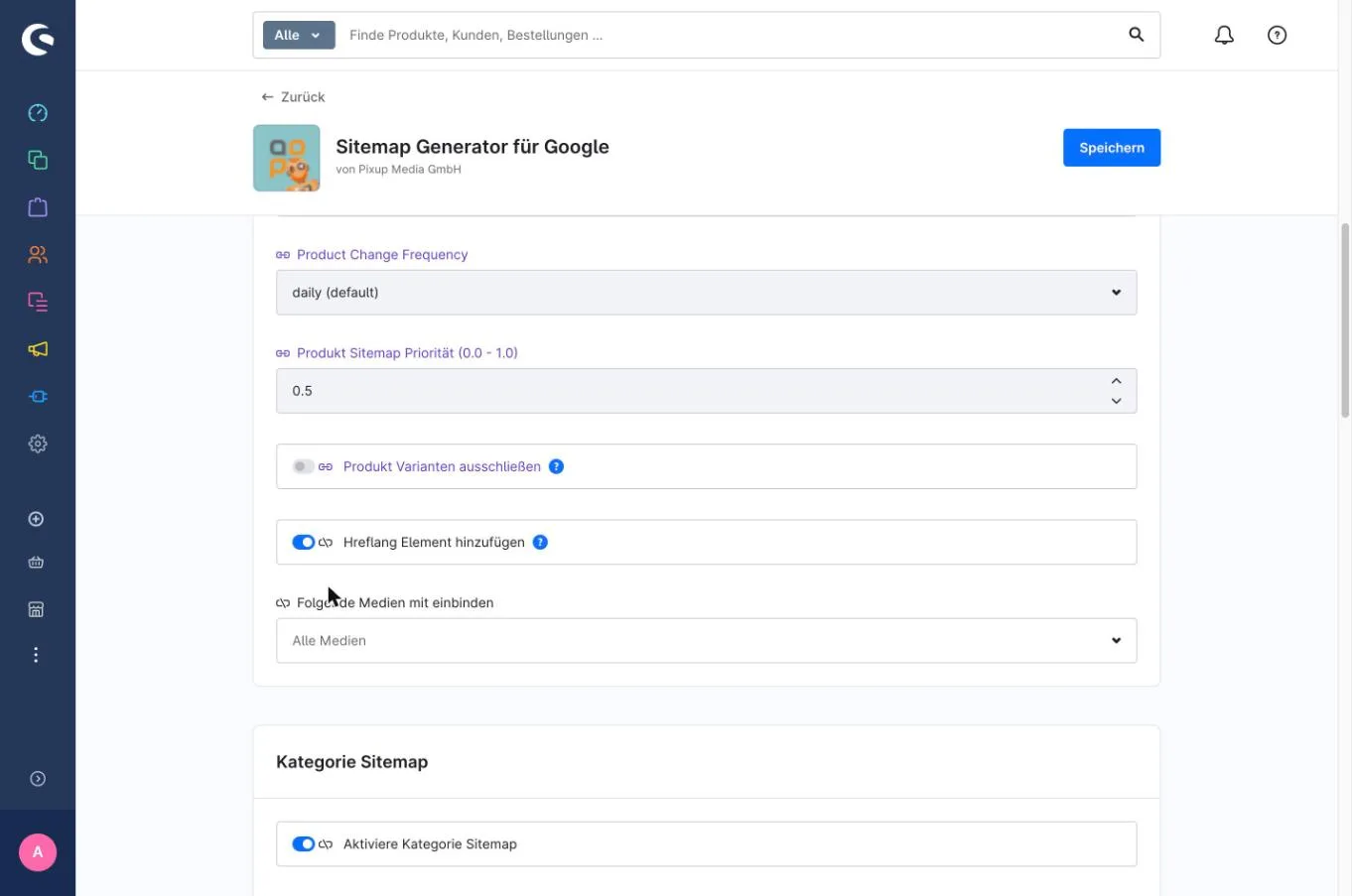Open the three-dot more menu in sidebar
The image size is (1352, 896).
(36, 655)
